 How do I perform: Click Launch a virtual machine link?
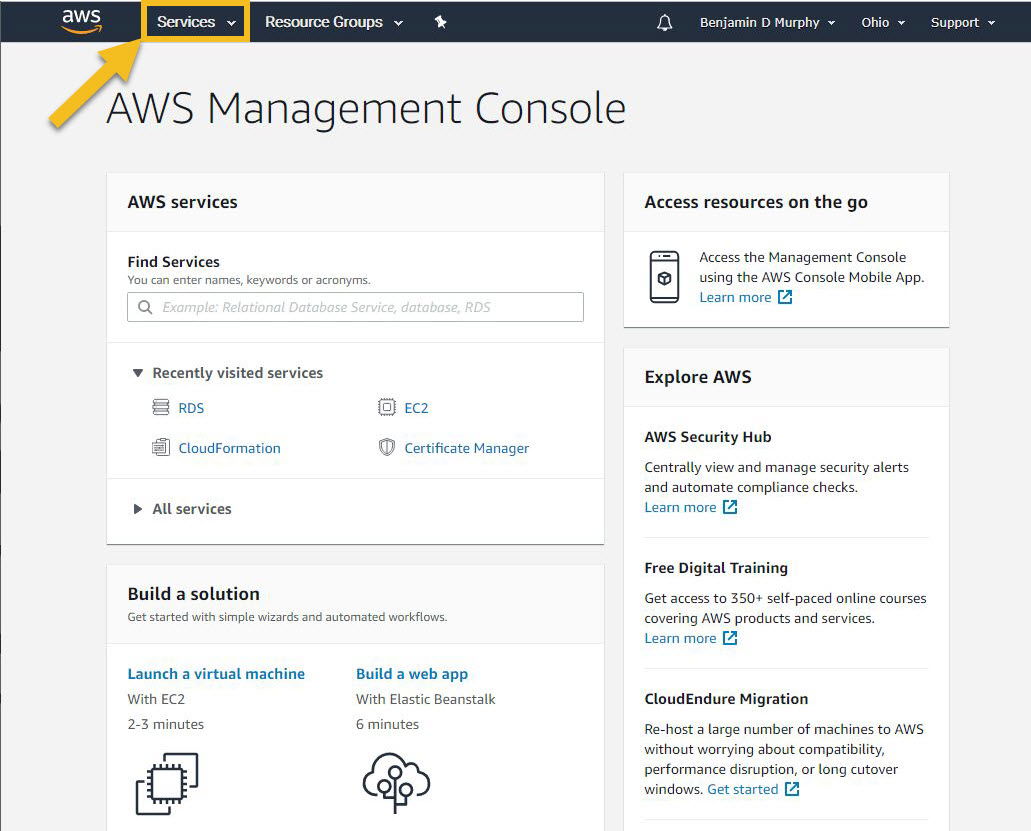pos(216,674)
